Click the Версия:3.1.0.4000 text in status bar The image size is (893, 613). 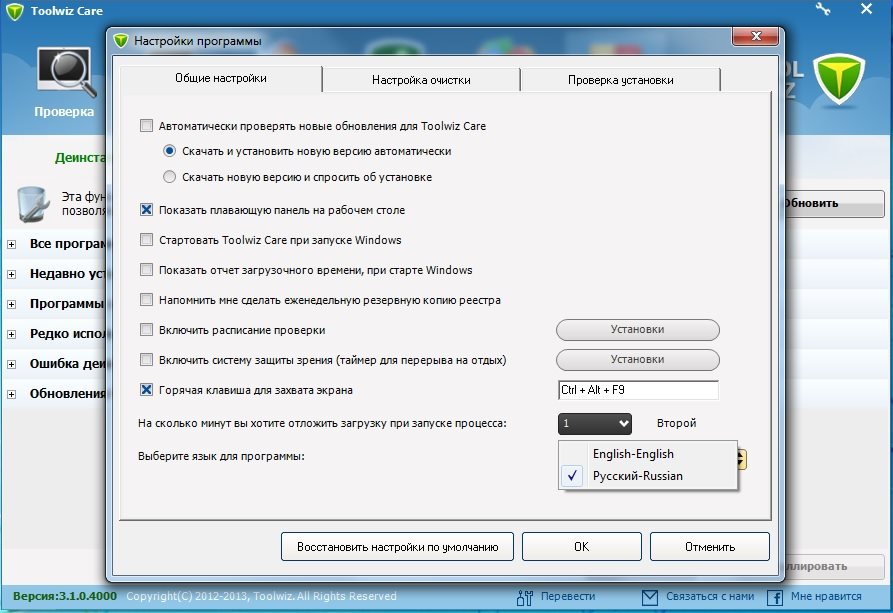[x=64, y=596]
